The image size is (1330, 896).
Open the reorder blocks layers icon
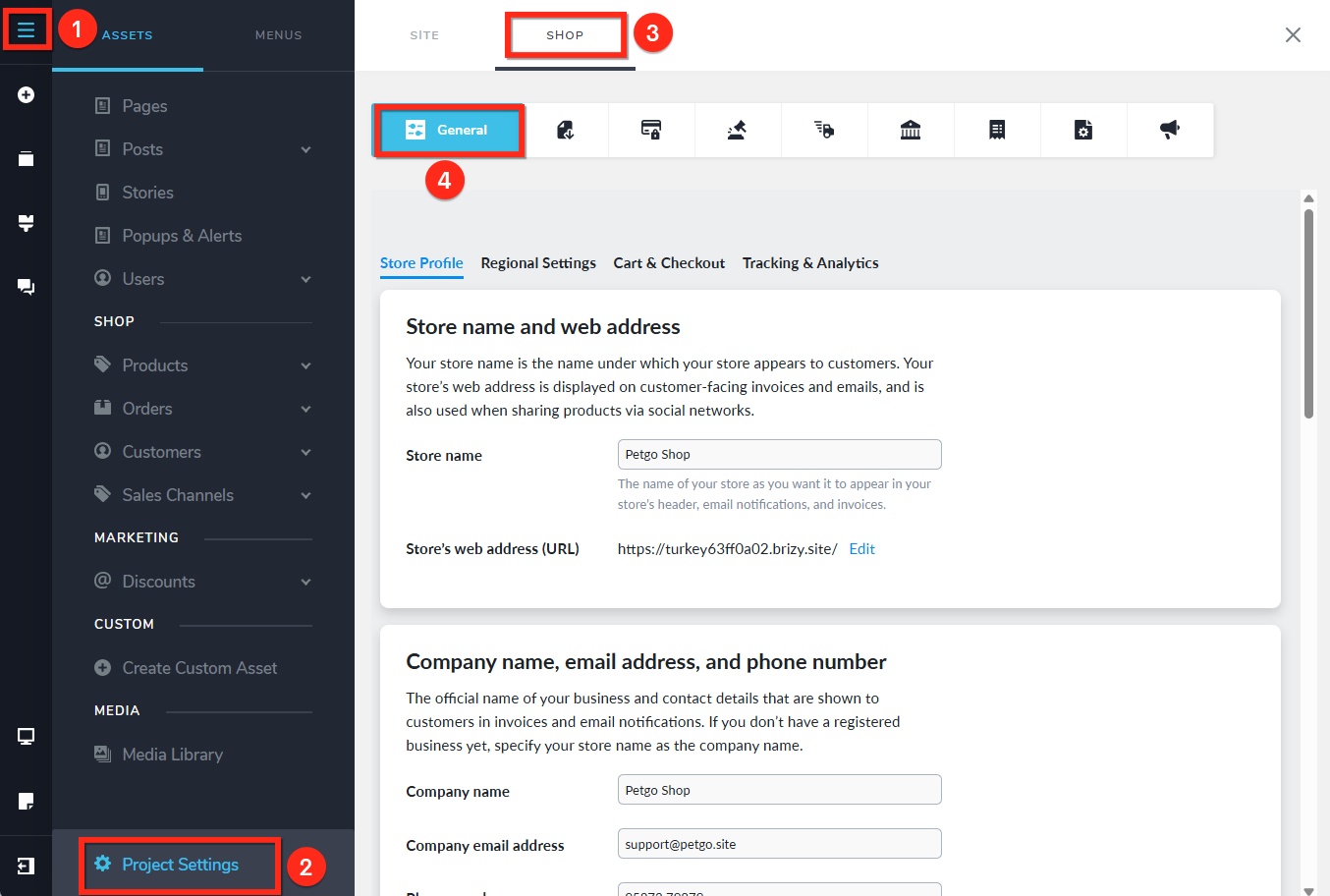pos(26,158)
